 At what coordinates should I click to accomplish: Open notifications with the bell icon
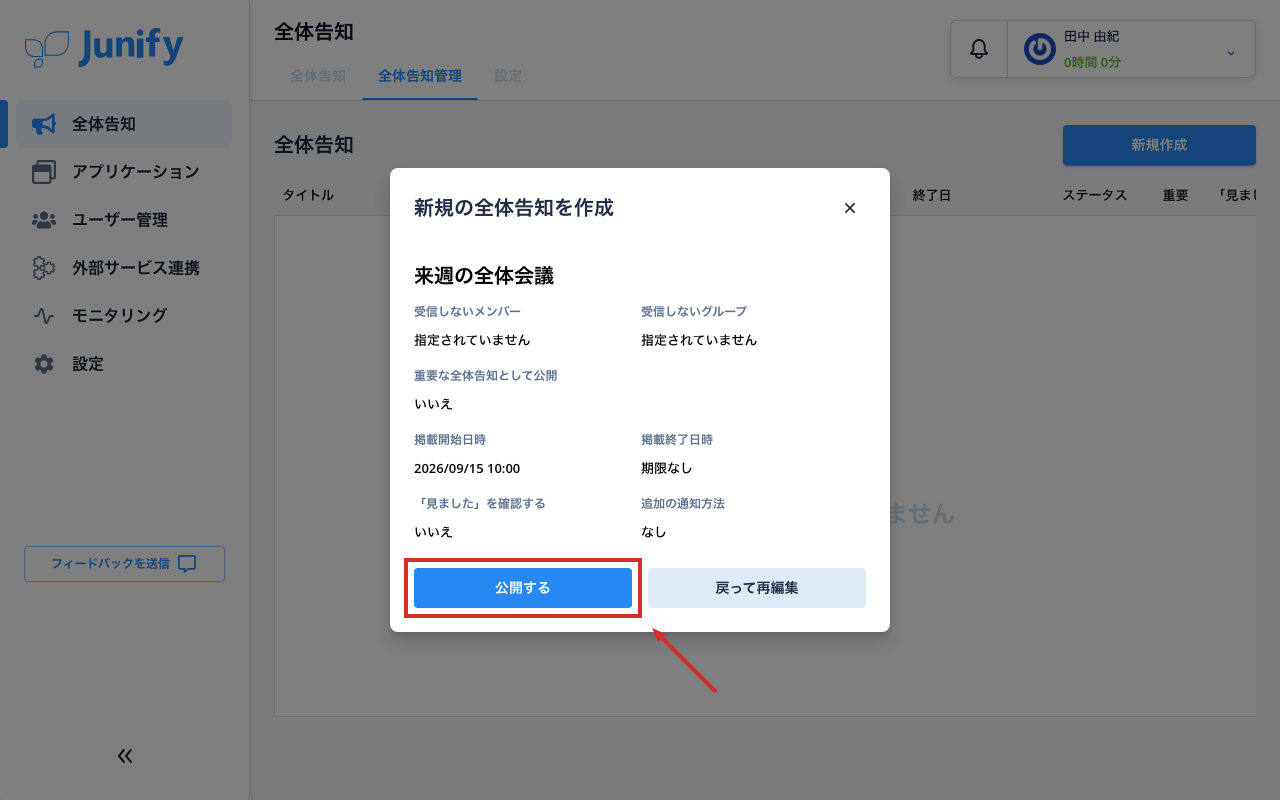coord(979,49)
